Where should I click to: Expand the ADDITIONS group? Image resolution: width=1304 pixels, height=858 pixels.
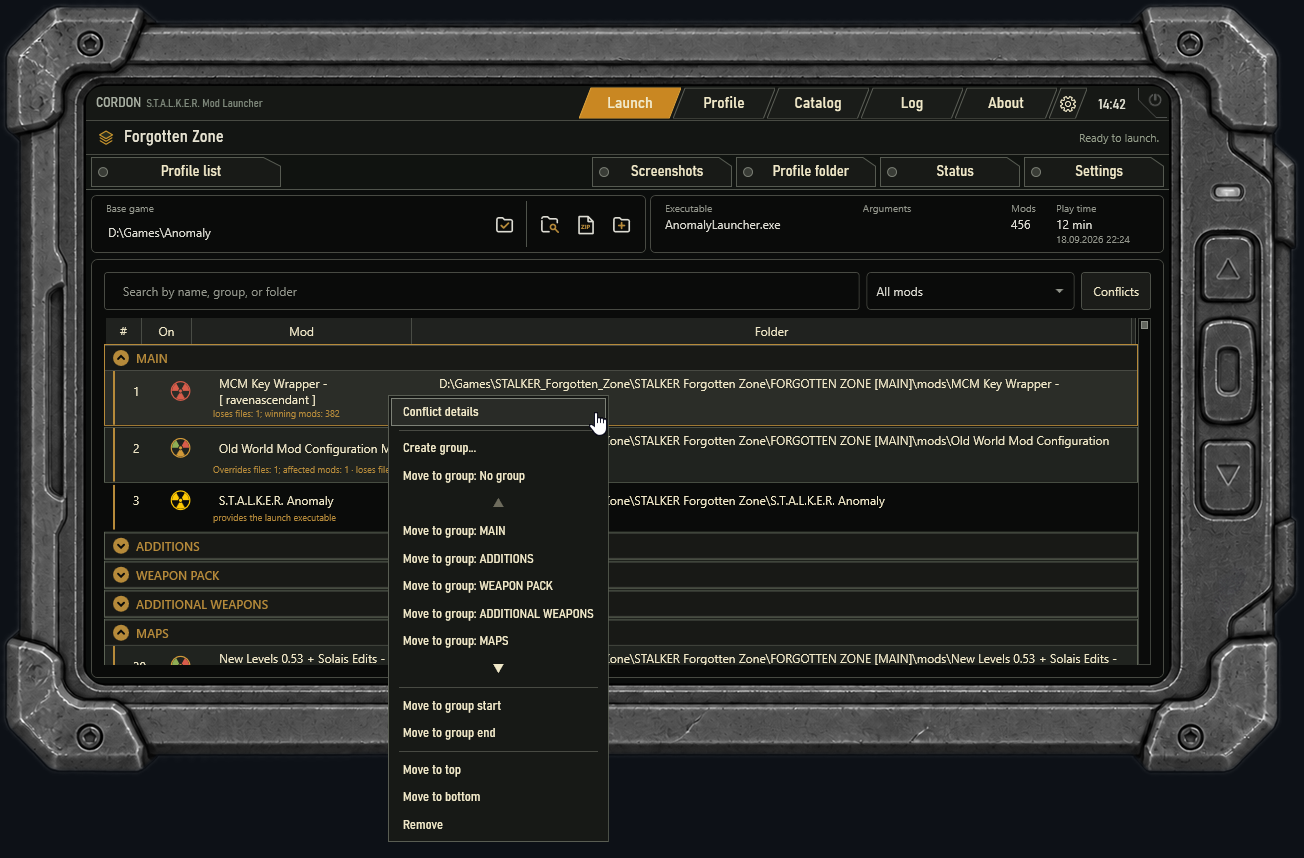point(121,546)
